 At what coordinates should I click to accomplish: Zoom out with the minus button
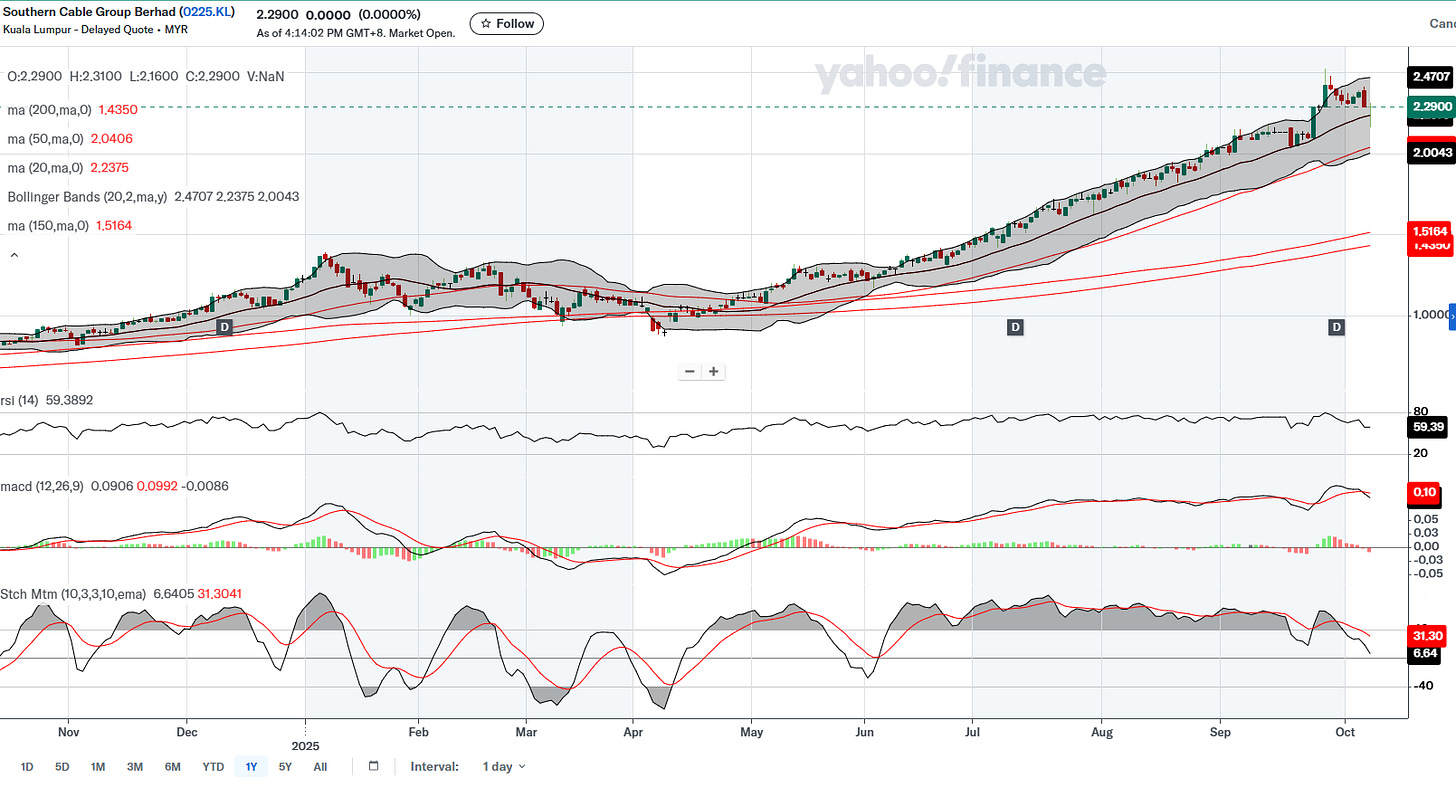[x=690, y=371]
